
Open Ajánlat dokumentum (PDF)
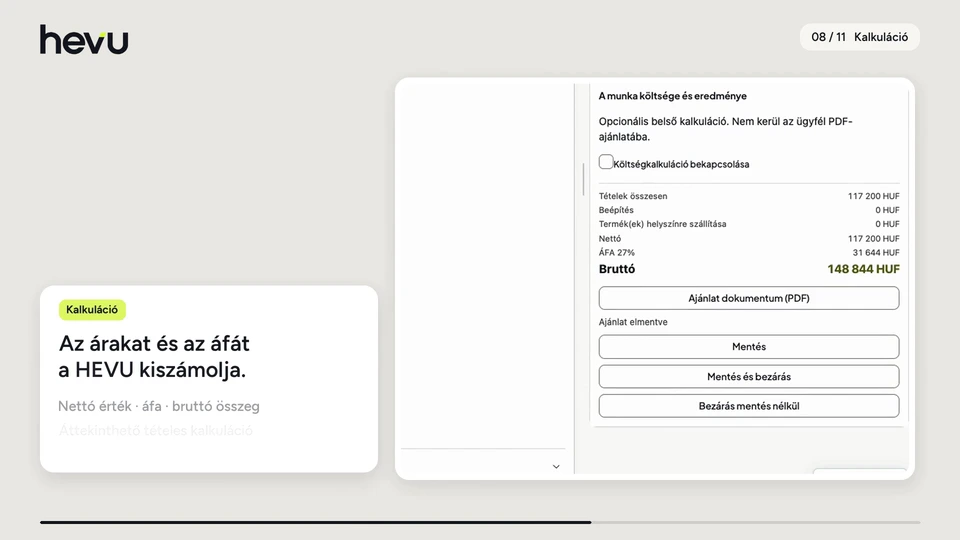coord(749,298)
